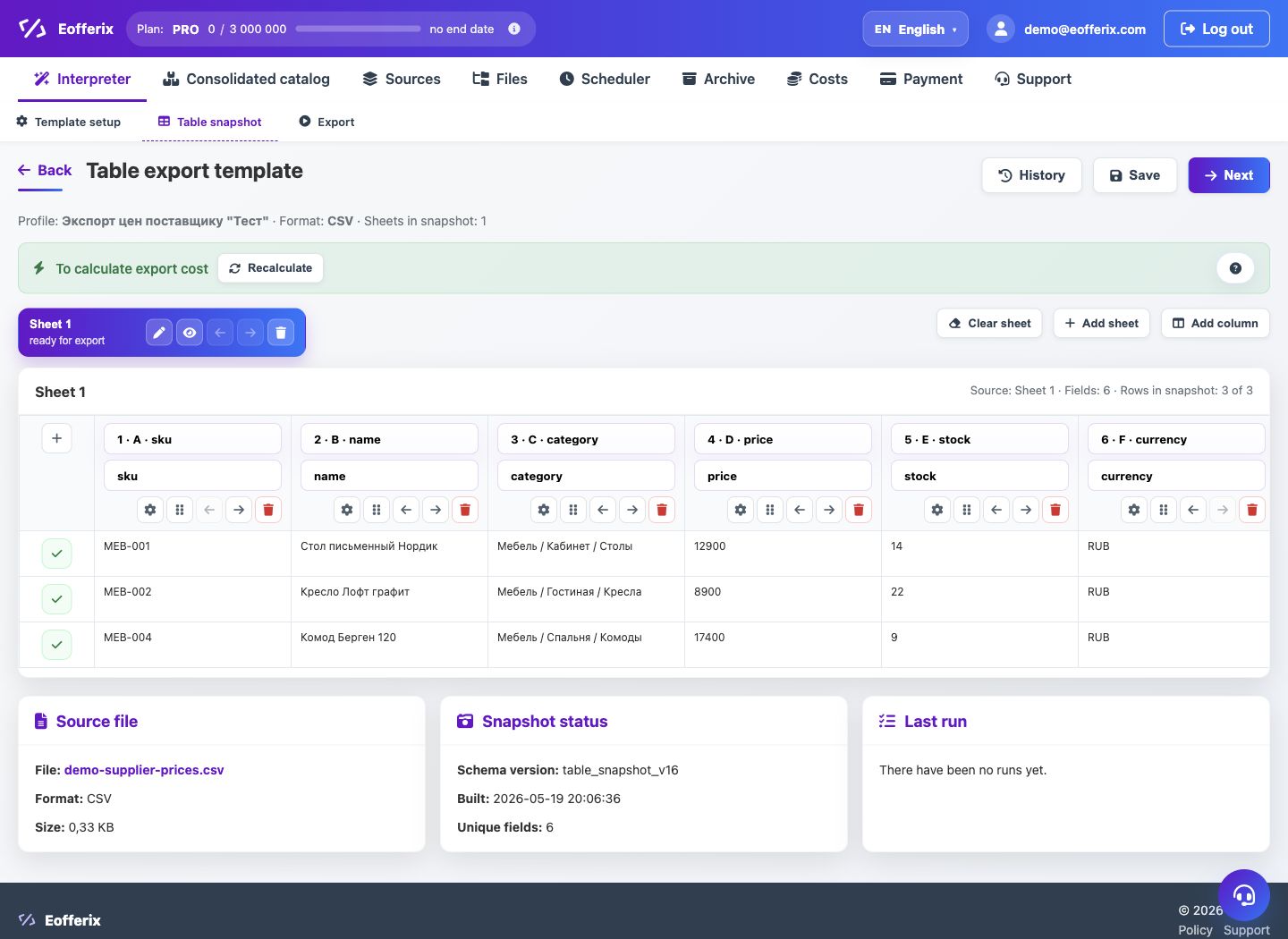Viewport: 1288px width, 939px height.
Task: Delete the name column
Action: pos(465,510)
